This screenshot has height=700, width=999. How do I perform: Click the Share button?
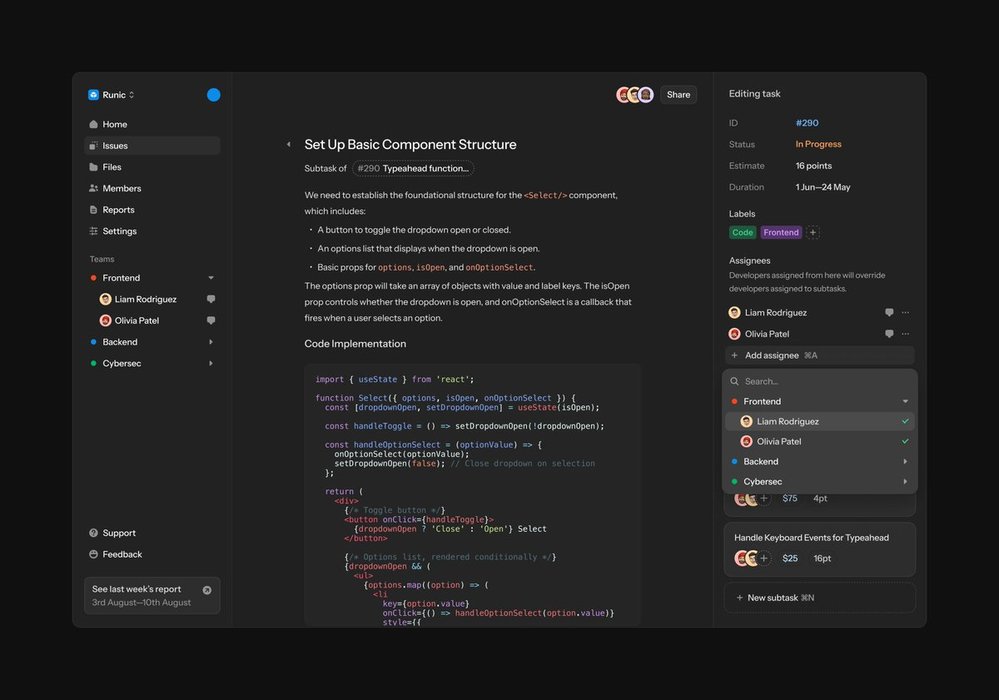[x=678, y=95]
